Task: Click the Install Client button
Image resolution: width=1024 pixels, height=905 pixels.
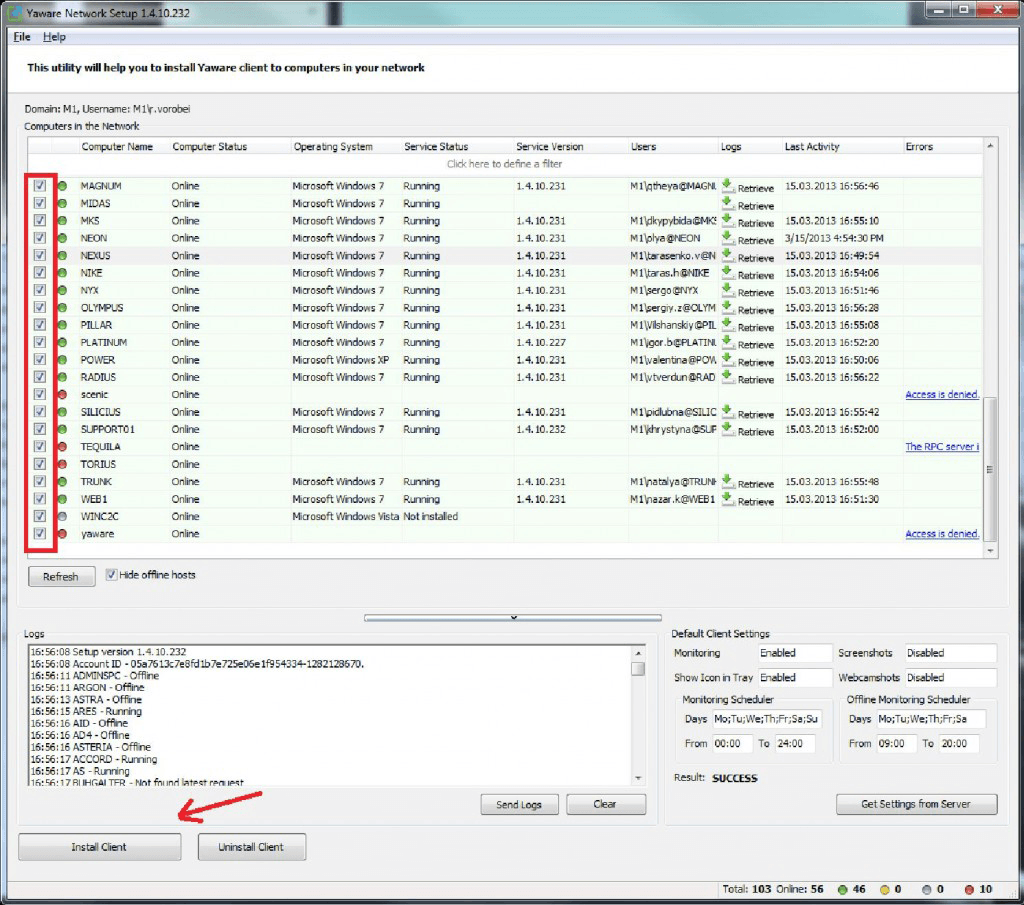Action: pyautogui.click(x=99, y=847)
